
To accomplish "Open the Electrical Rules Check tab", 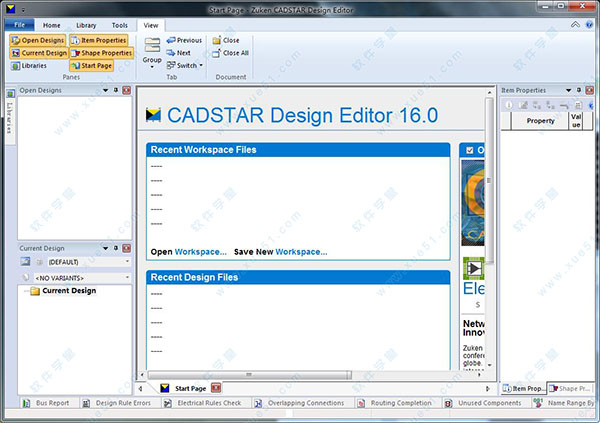I will pos(203,403).
